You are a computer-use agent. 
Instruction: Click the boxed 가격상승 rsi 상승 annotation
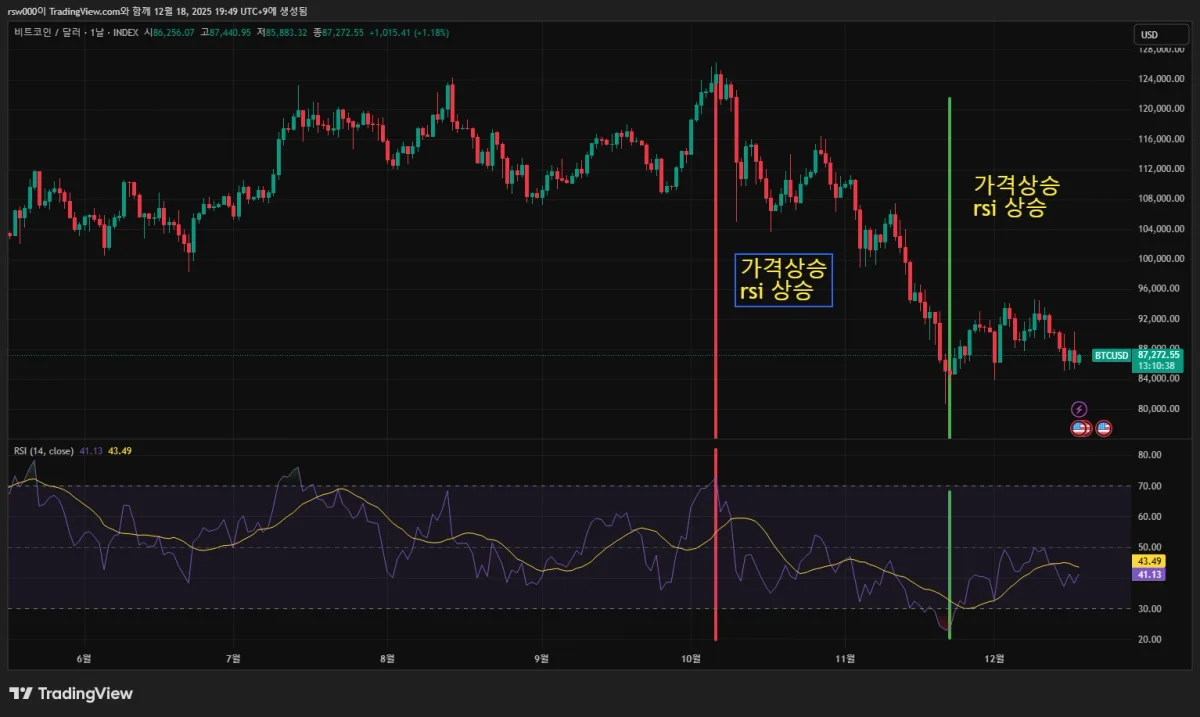783,281
